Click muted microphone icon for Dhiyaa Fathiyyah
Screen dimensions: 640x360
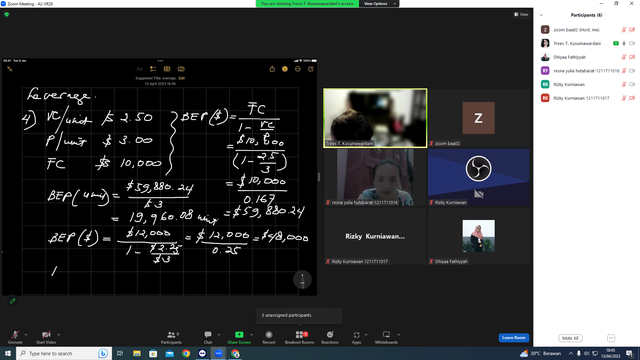pos(624,57)
